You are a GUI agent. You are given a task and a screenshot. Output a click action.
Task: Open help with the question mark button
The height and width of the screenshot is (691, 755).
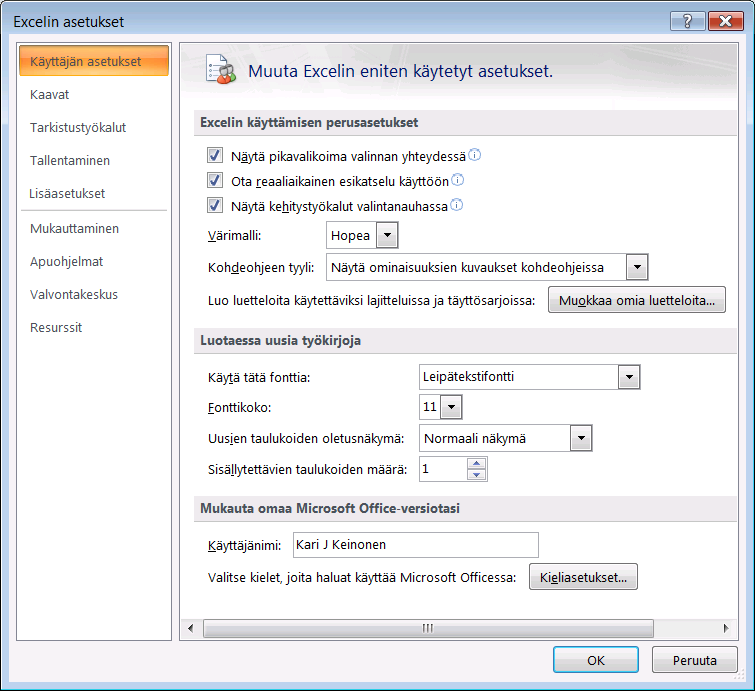click(x=687, y=21)
